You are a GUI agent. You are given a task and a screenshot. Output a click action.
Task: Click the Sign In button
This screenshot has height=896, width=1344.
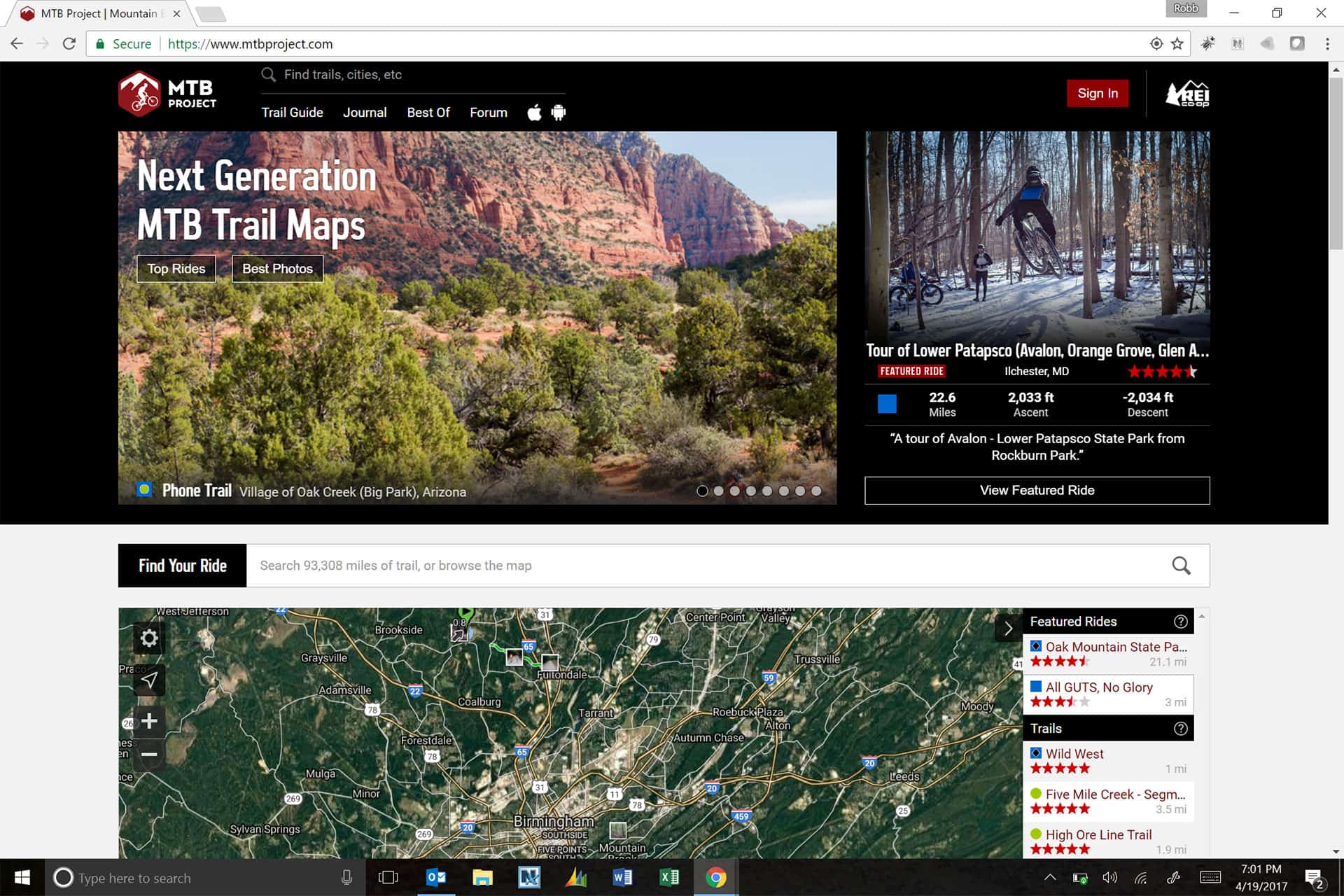click(x=1097, y=93)
